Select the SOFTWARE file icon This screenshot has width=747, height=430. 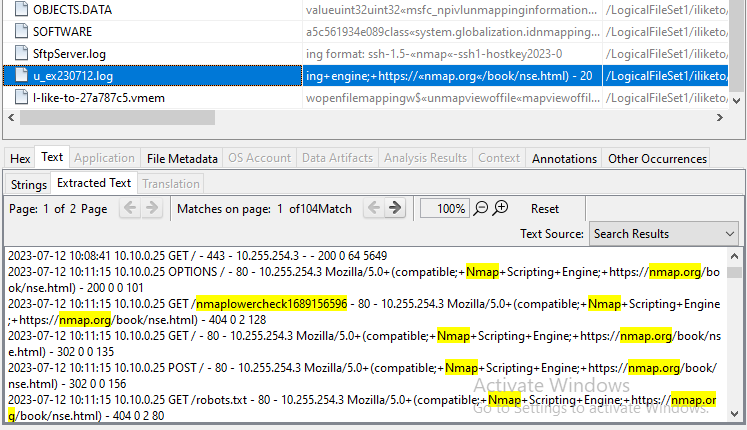click(x=21, y=31)
